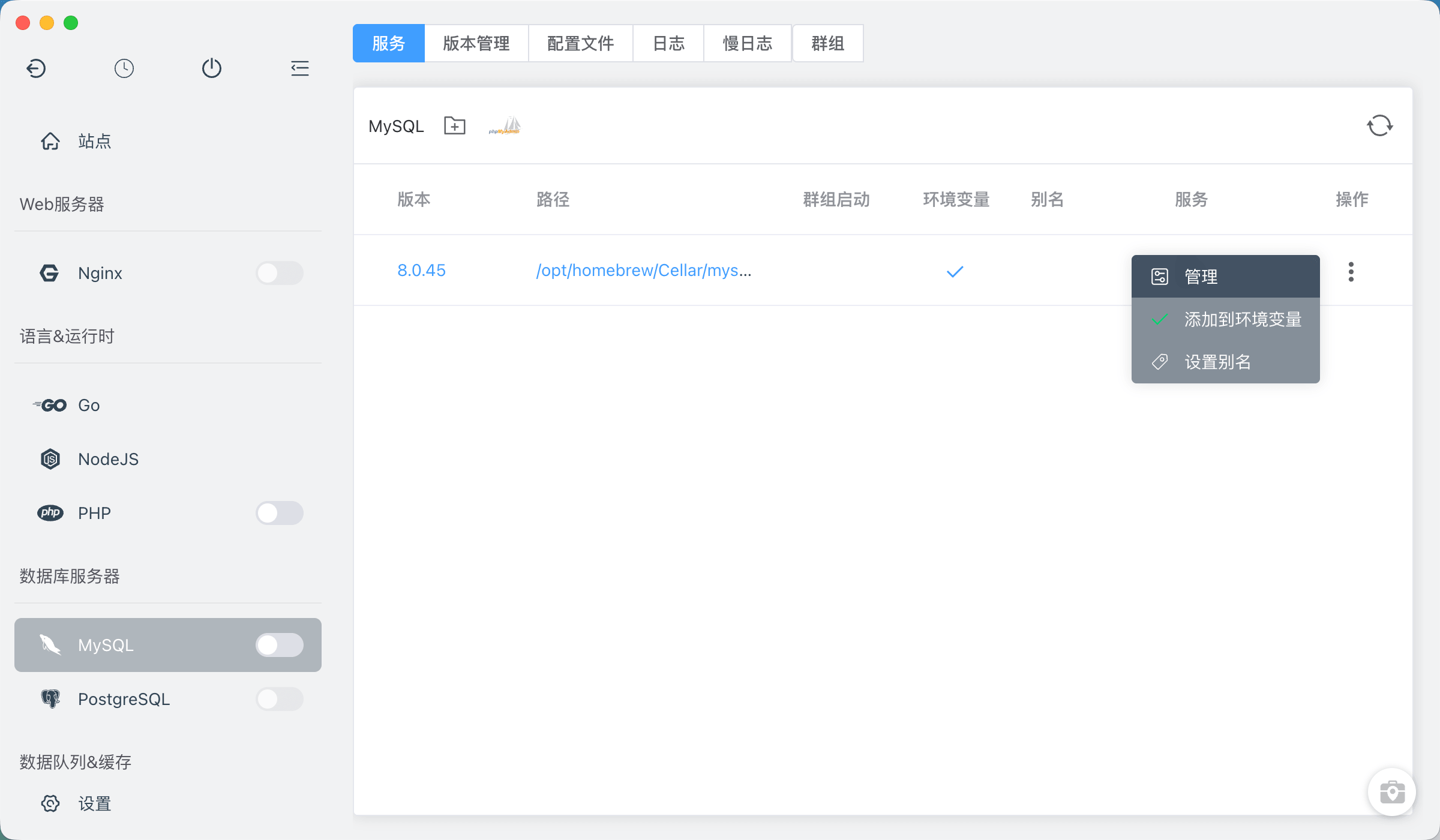This screenshot has width=1440, height=840.
Task: Open the 慢日志 tab
Action: [748, 43]
